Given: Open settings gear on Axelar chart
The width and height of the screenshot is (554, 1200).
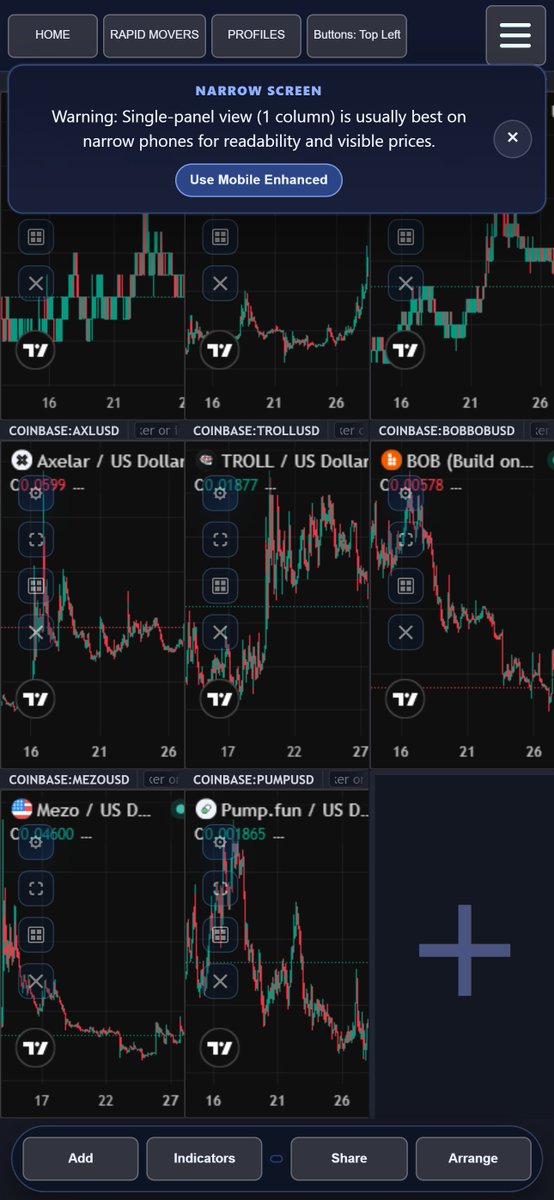Looking at the screenshot, I should [x=36, y=493].
